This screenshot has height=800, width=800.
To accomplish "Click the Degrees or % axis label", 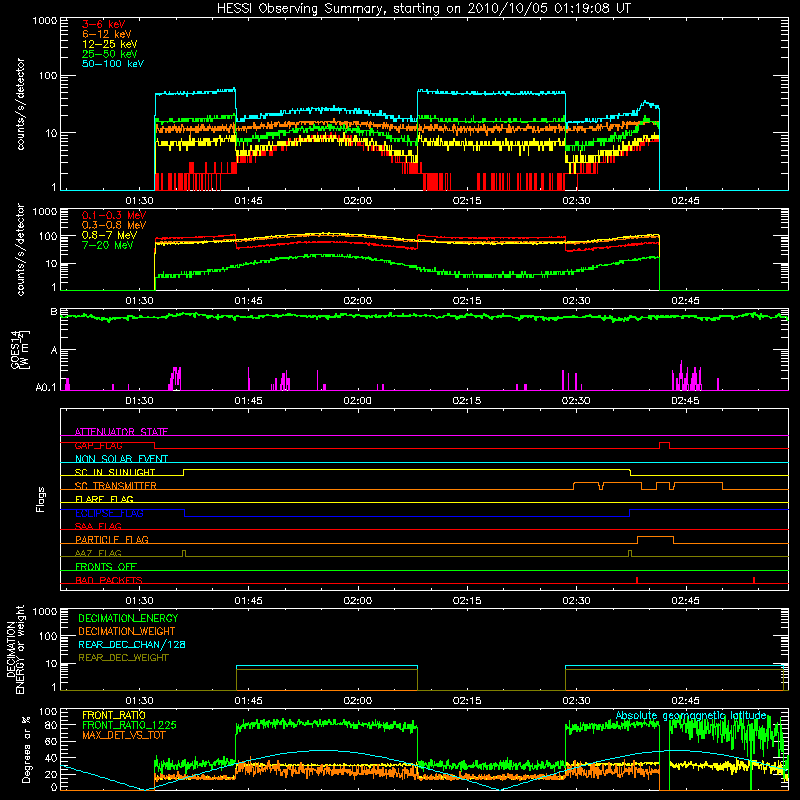I will (26, 751).
